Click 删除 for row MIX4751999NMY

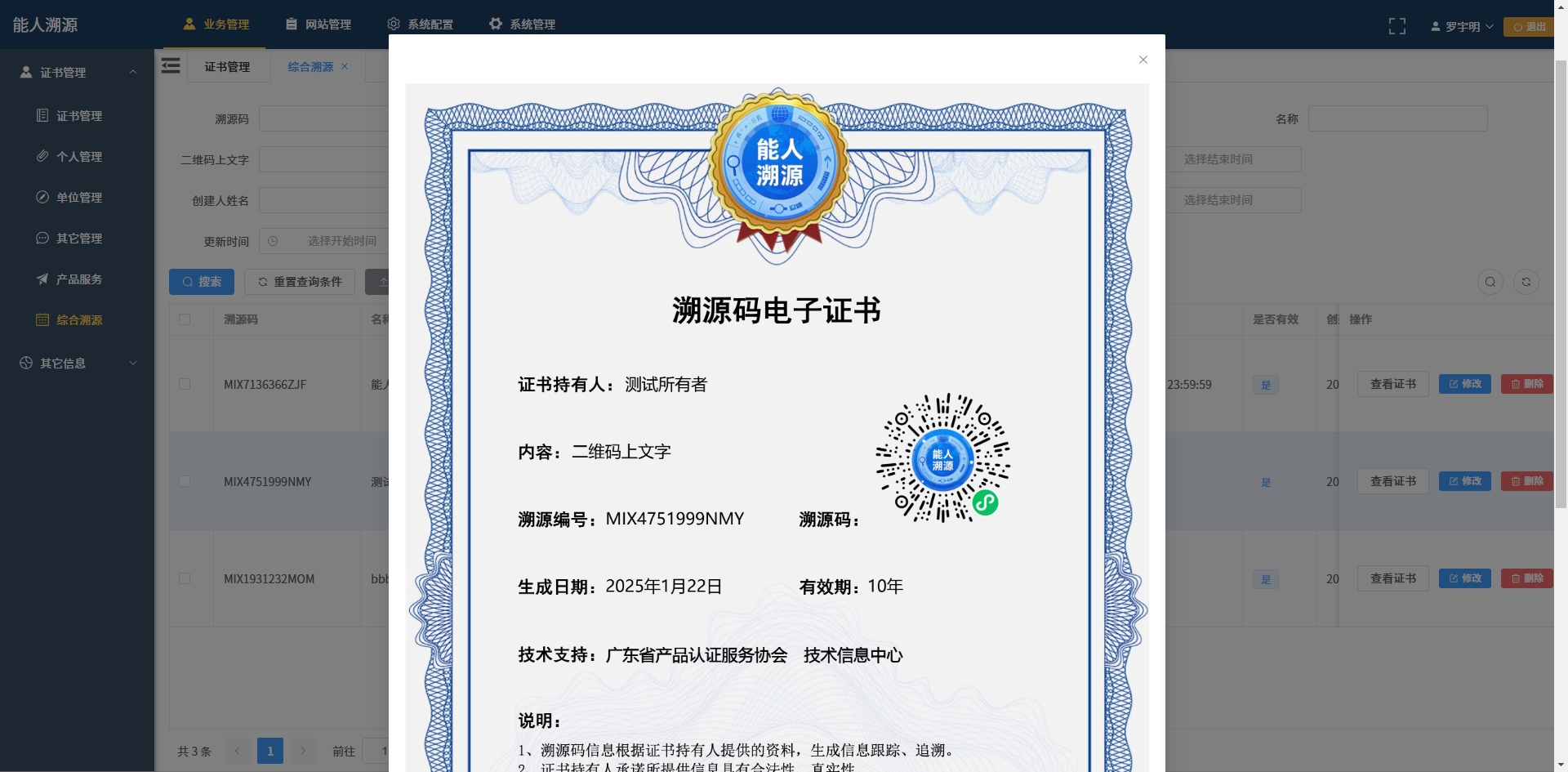point(1527,481)
